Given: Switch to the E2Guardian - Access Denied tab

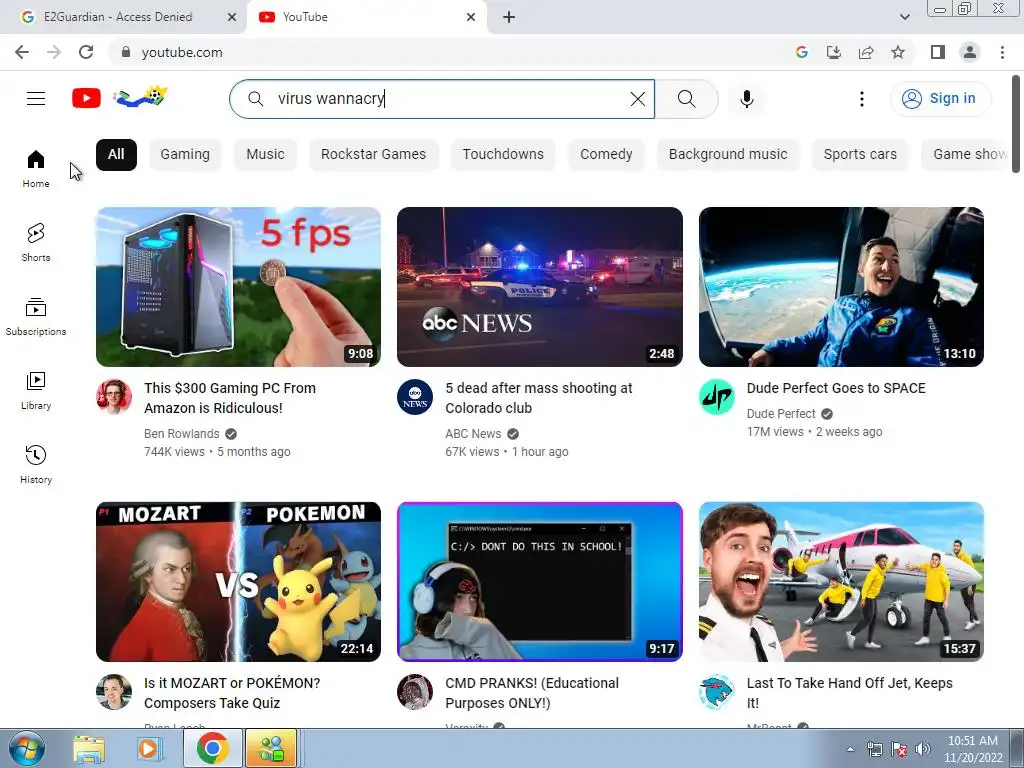Looking at the screenshot, I should [118, 17].
